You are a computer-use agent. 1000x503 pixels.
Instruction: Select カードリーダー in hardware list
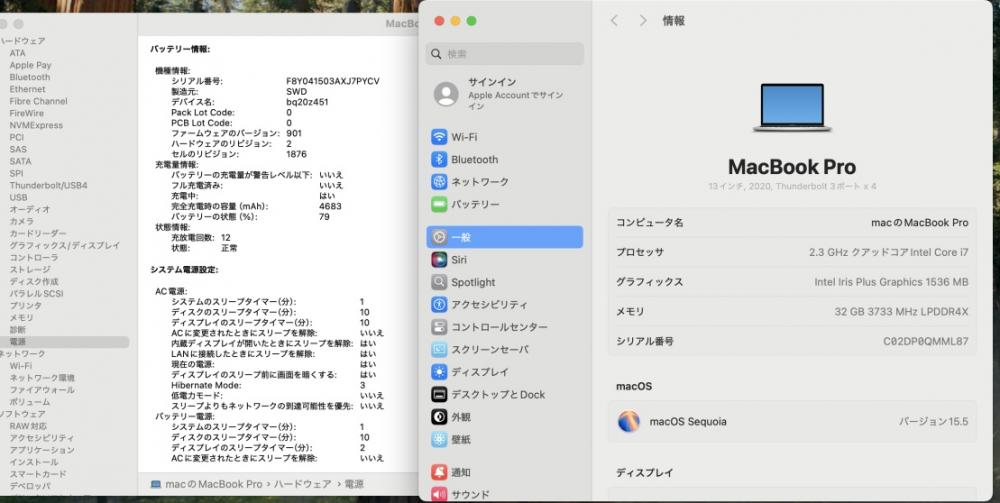click(38, 233)
